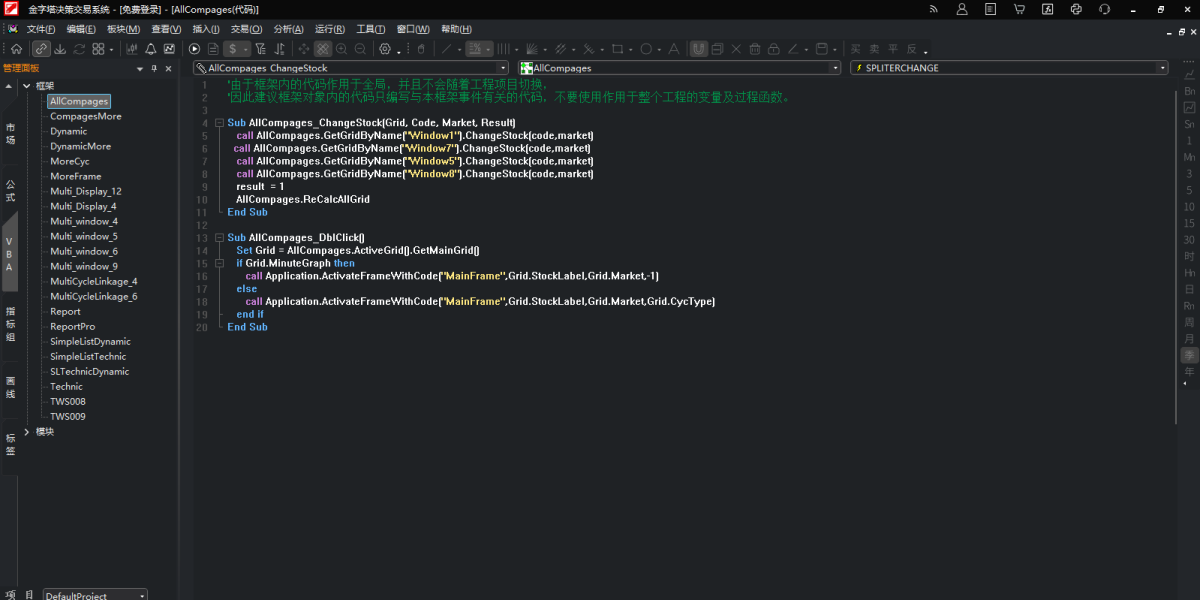Image resolution: width=1200 pixels, height=600 pixels.
Task: Toggle the magnet snap tool
Action: coord(699,49)
